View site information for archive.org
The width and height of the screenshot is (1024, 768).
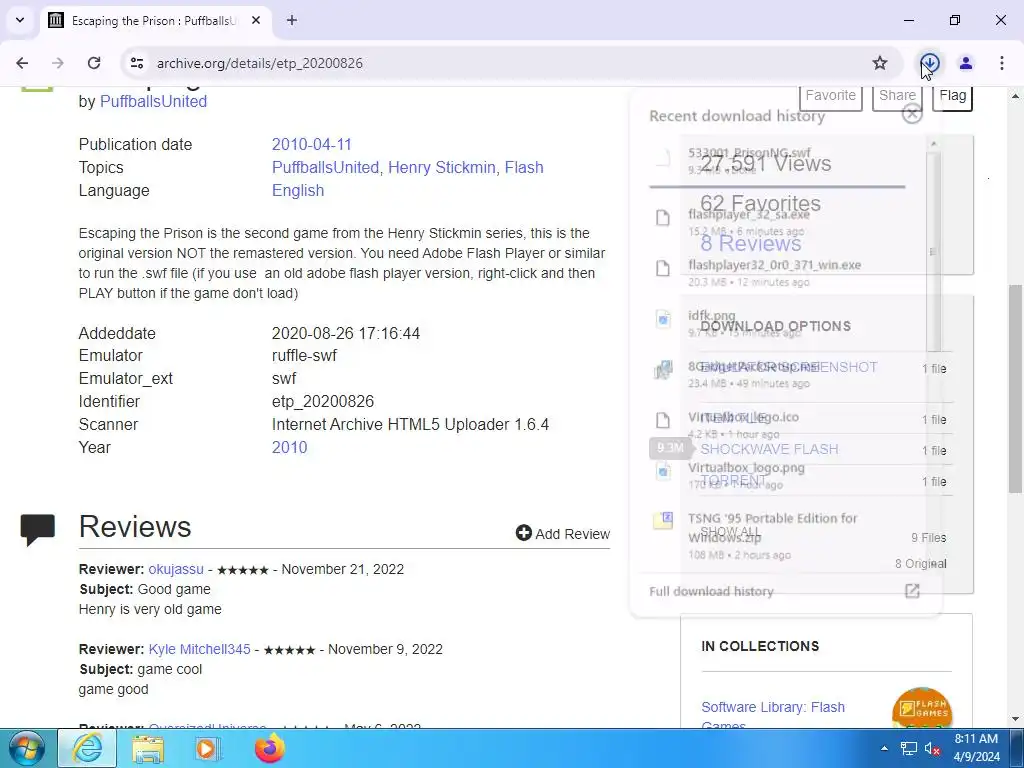pos(136,63)
